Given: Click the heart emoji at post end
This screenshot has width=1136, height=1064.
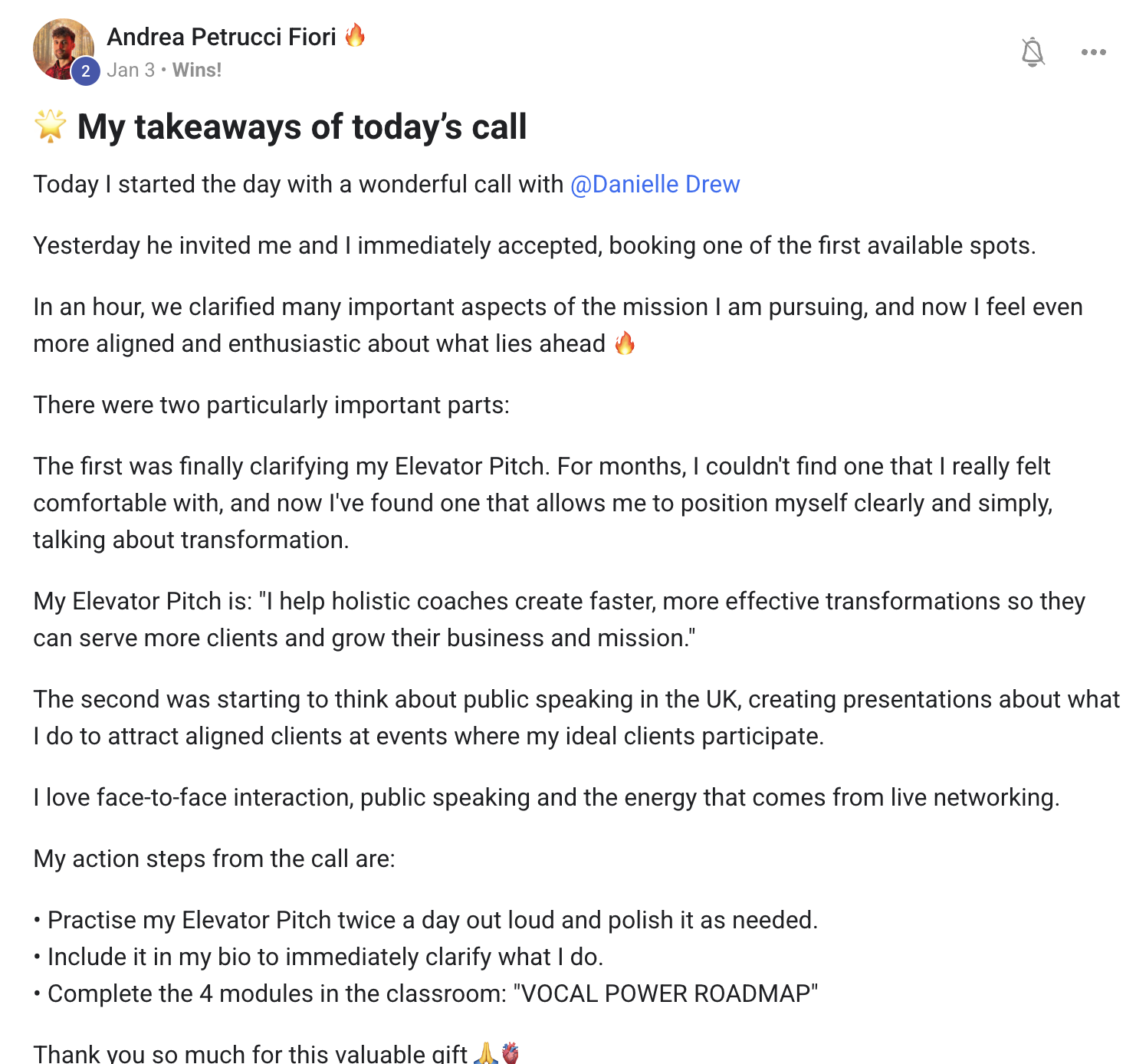Looking at the screenshot, I should [511, 1053].
